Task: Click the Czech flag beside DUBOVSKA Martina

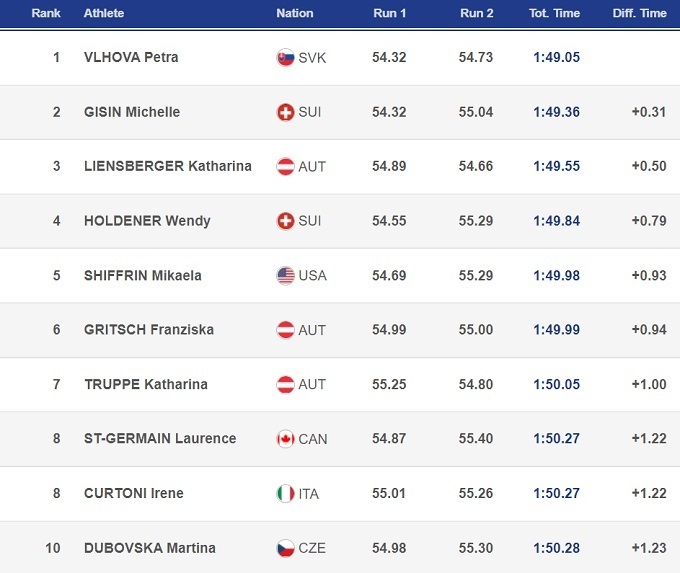Action: (285, 548)
